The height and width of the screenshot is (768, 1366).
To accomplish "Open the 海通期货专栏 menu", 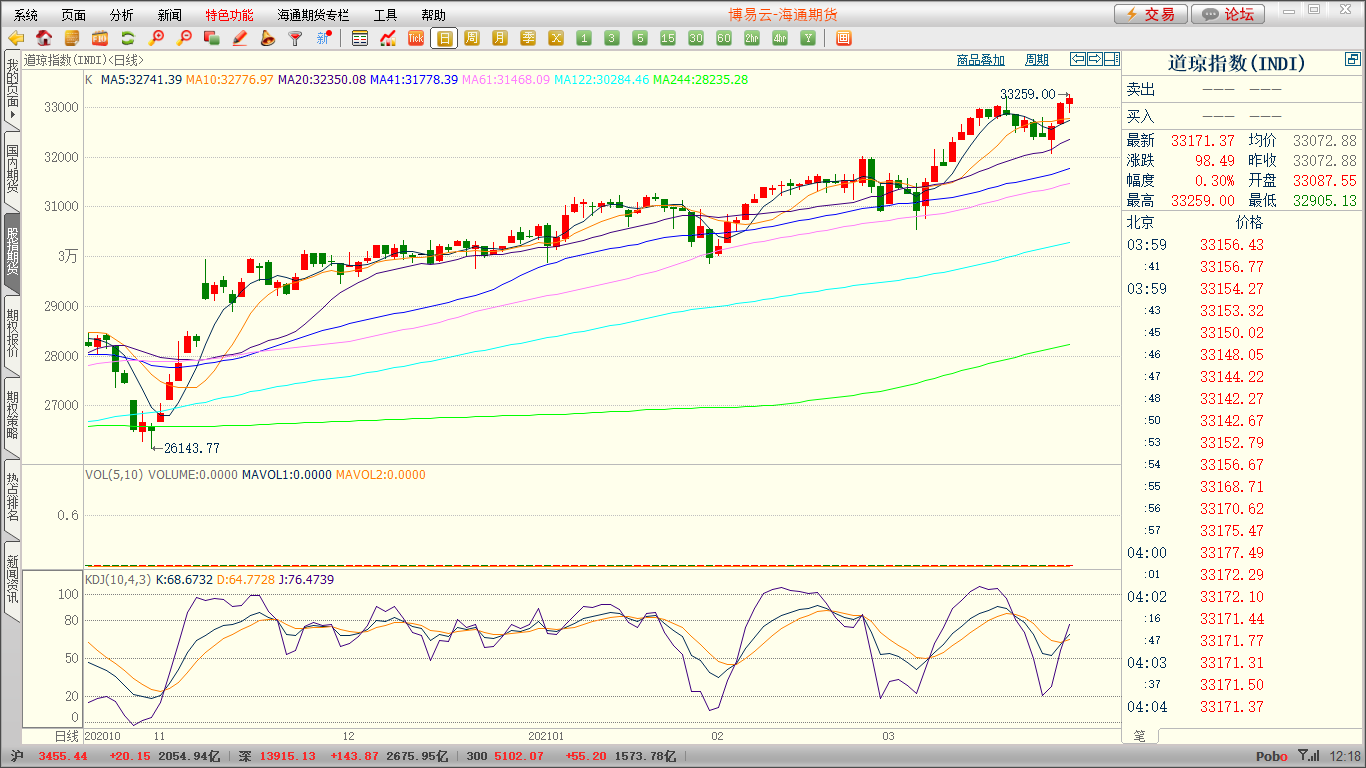I will 314,15.
